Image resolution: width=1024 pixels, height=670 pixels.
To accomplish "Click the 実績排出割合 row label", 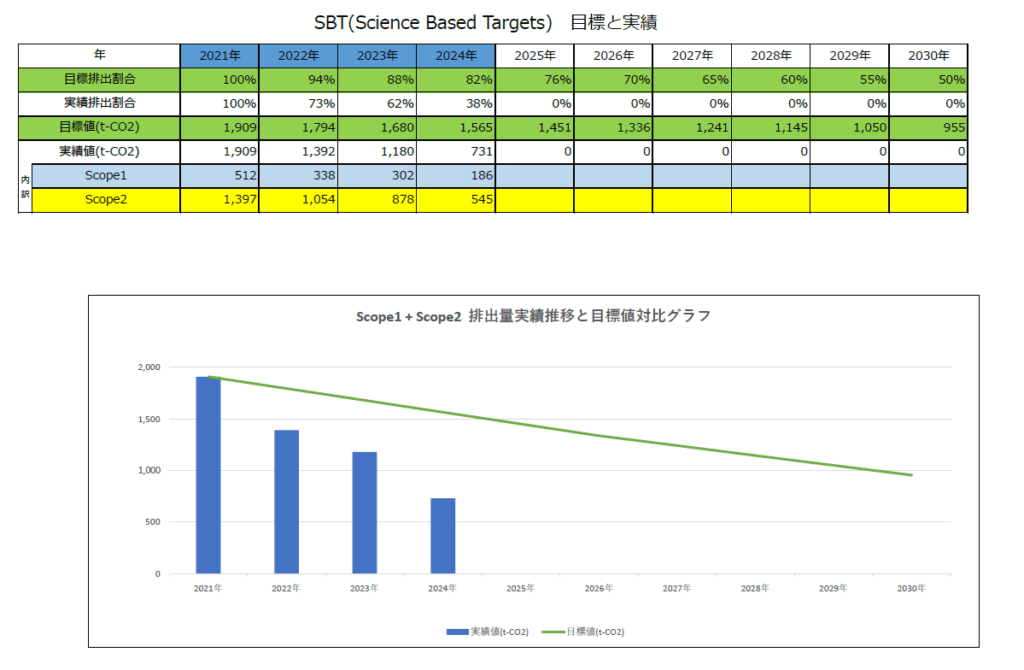I will [x=99, y=103].
